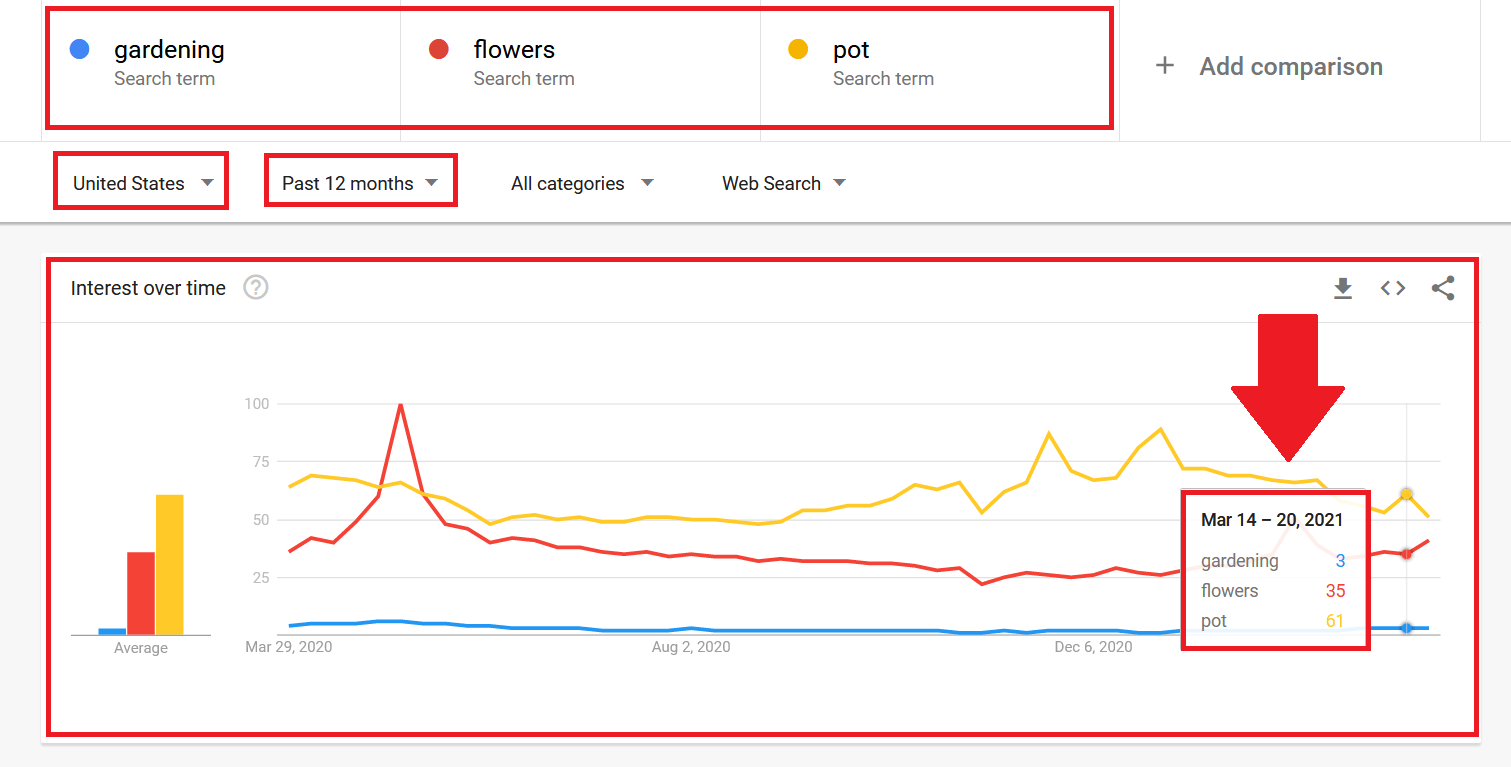Select the red flowers peak at 100
Screen dimensions: 1511x767
point(400,405)
